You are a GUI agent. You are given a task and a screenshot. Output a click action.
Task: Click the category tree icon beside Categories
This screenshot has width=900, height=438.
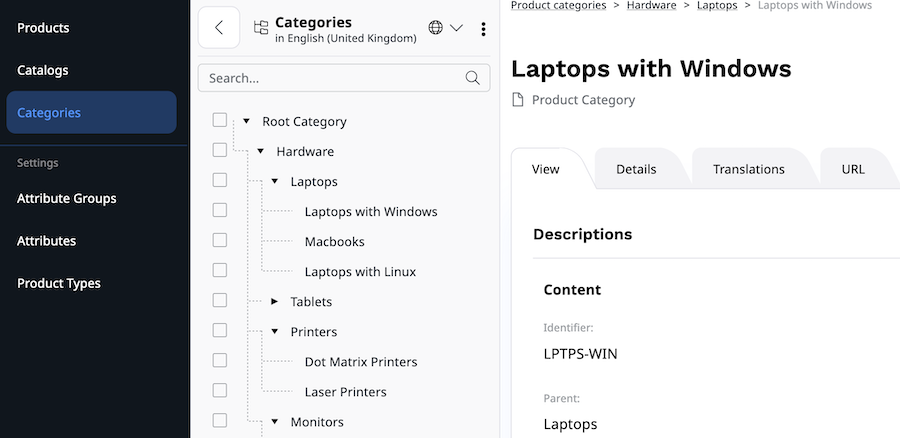(261, 28)
